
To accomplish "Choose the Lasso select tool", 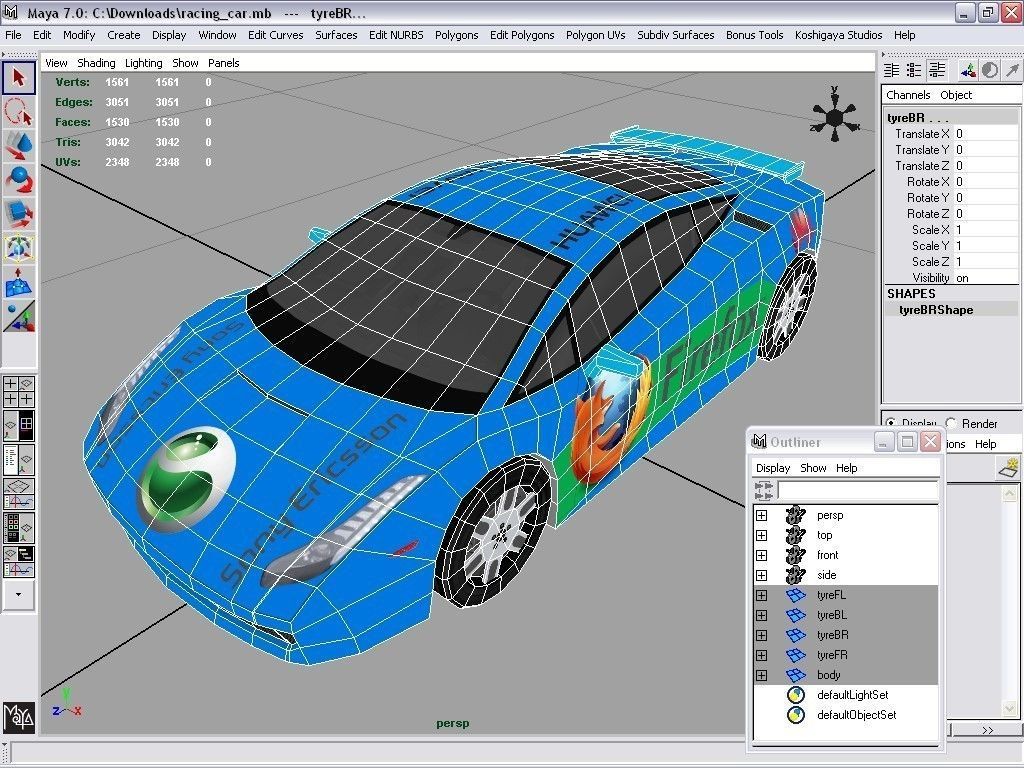I will click(x=19, y=112).
